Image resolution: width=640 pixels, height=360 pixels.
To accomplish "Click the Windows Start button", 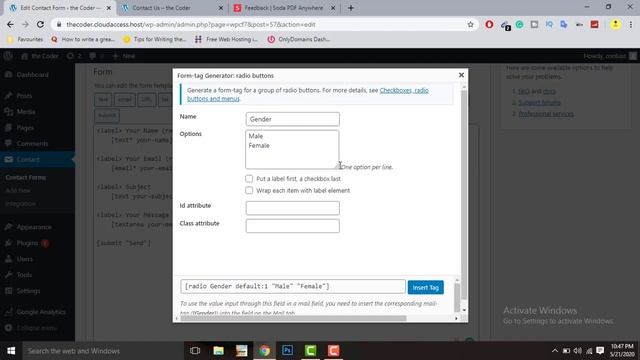I will pyautogui.click(x=11, y=351).
